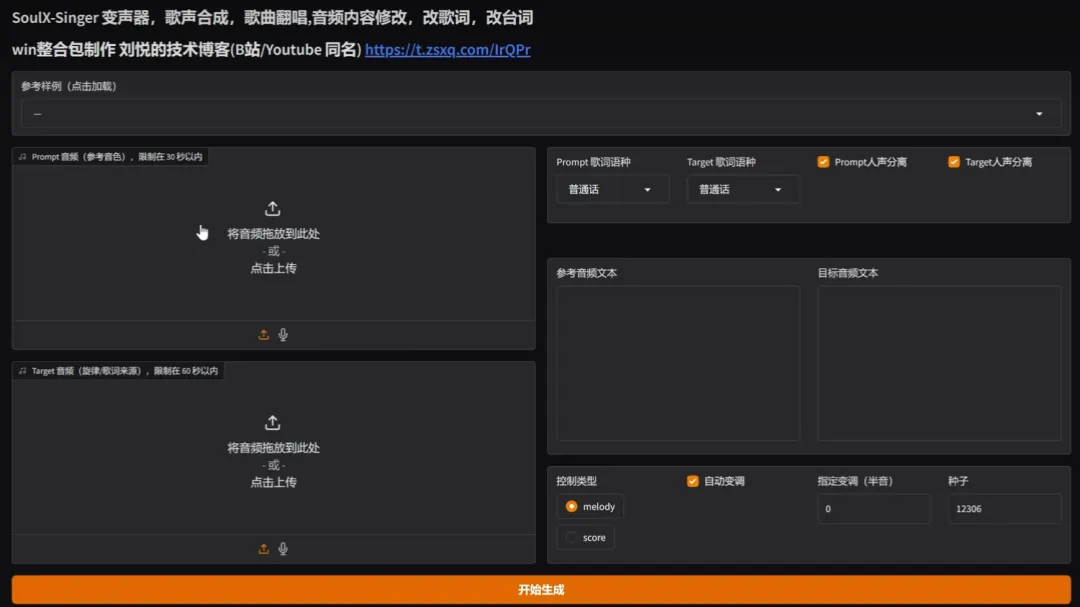This screenshot has height=607, width=1080.
Task: Click the SoulX-Singer title heading
Action: [x=273, y=18]
